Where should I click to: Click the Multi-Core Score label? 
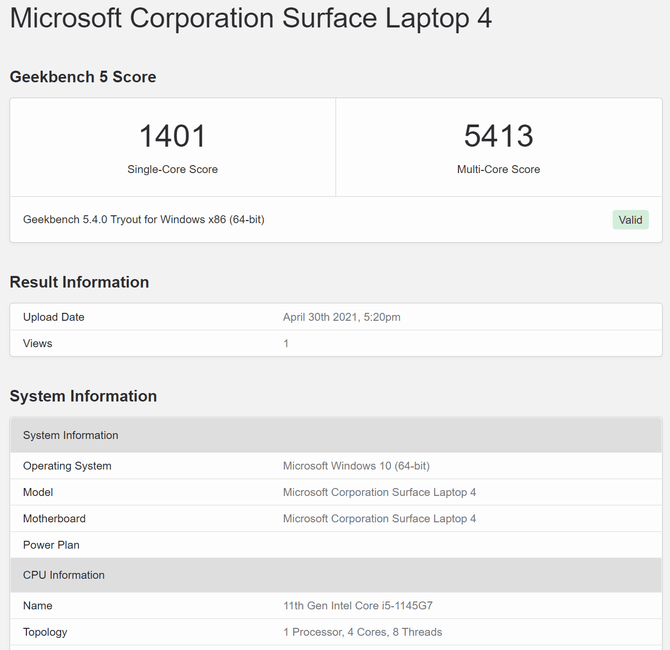click(499, 169)
